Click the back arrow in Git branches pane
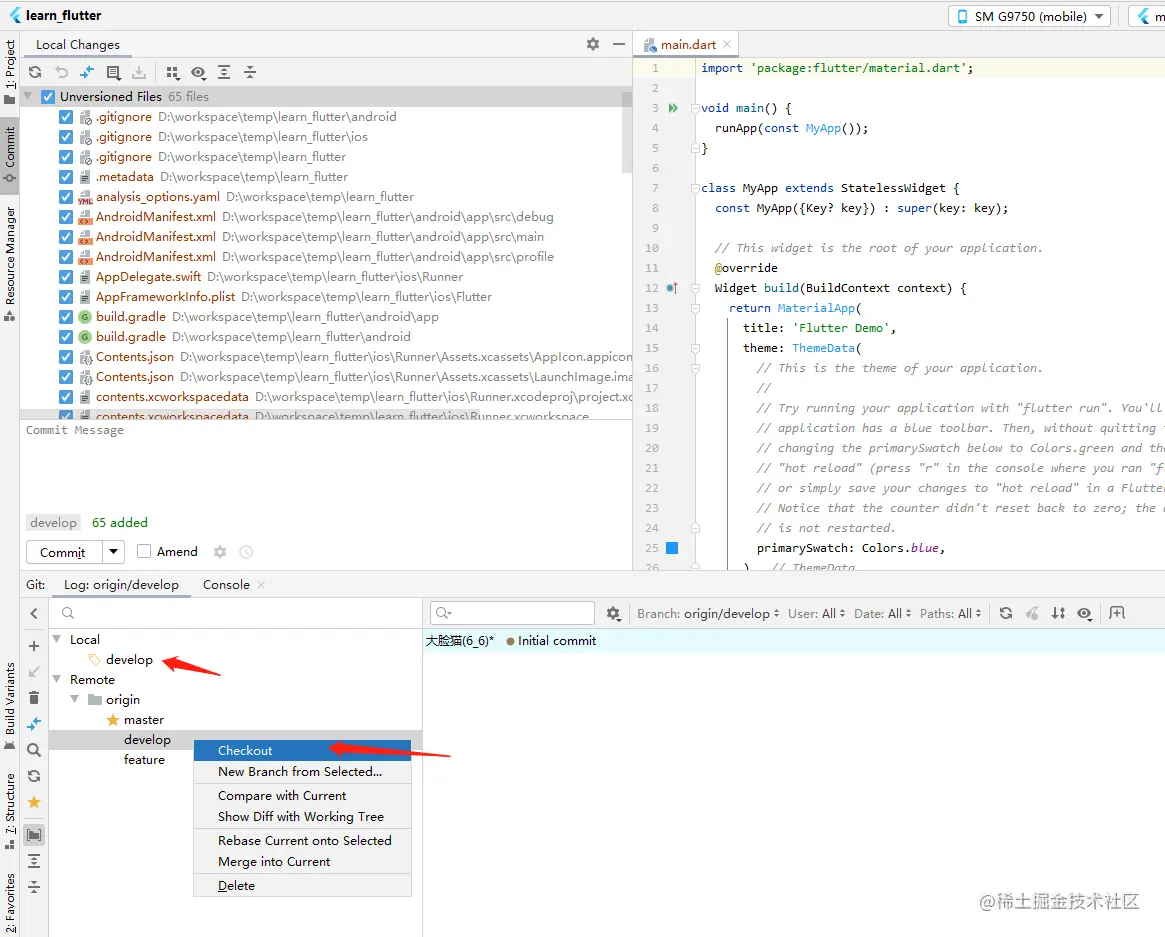The height and width of the screenshot is (937, 1165). (34, 613)
